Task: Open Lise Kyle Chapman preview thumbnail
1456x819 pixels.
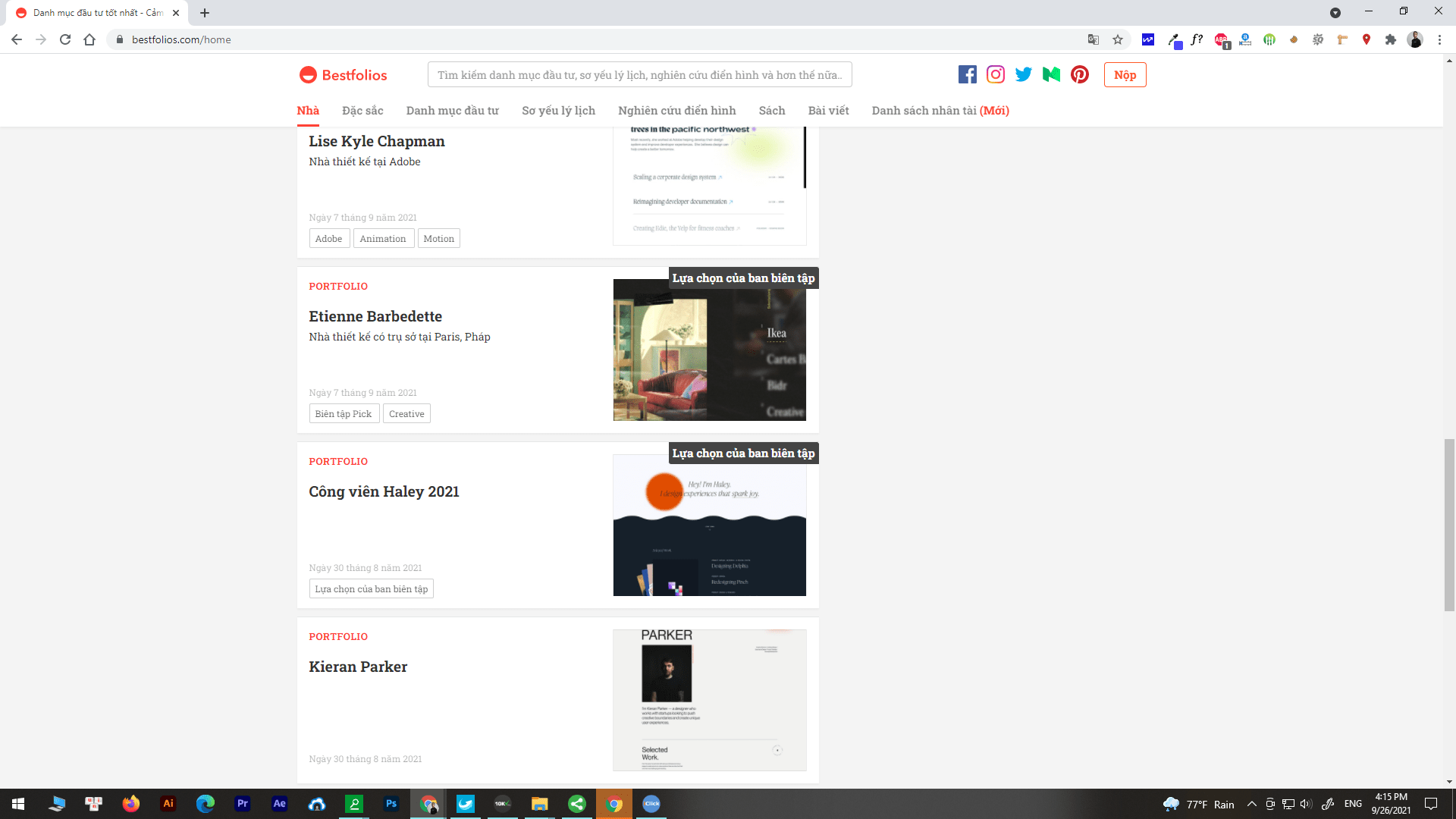Action: (709, 186)
